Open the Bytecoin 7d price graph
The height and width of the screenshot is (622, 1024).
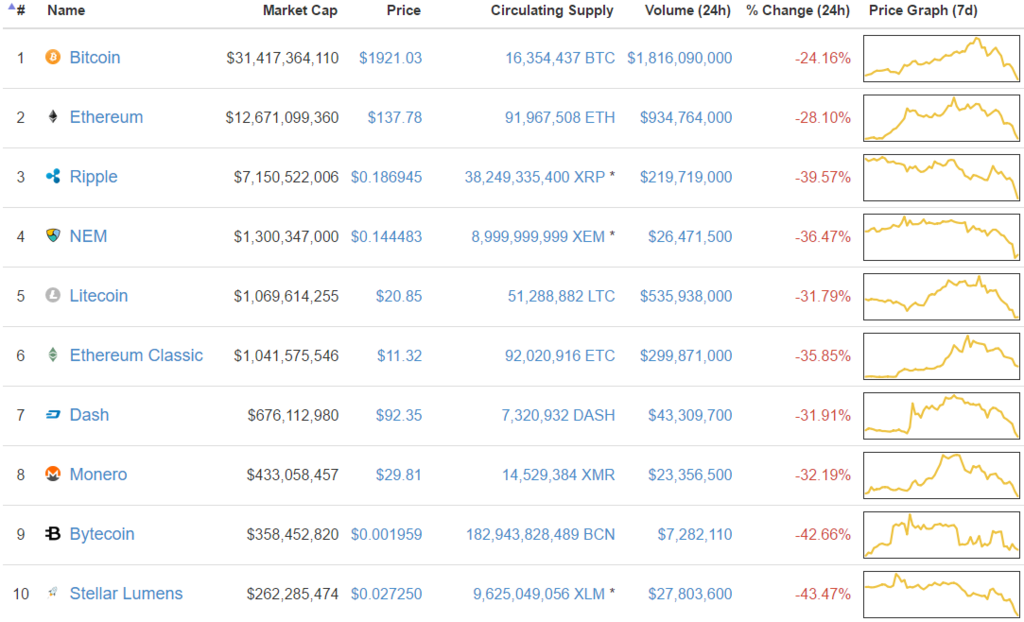(x=941, y=534)
